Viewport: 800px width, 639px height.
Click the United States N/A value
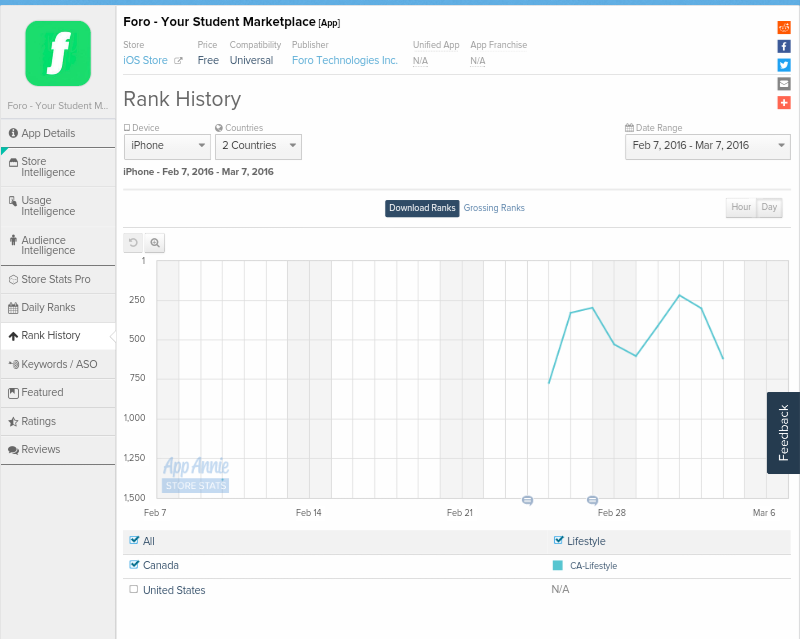pos(560,589)
